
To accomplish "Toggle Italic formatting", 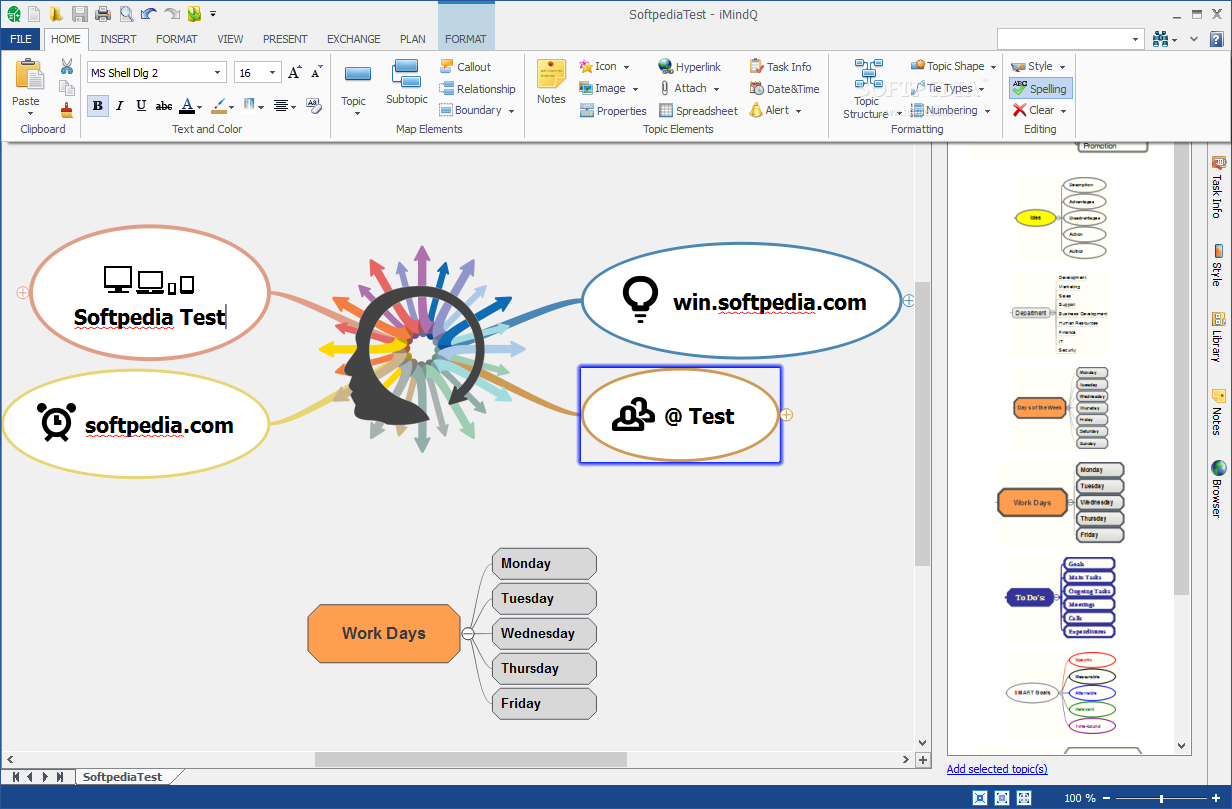I will point(120,105).
